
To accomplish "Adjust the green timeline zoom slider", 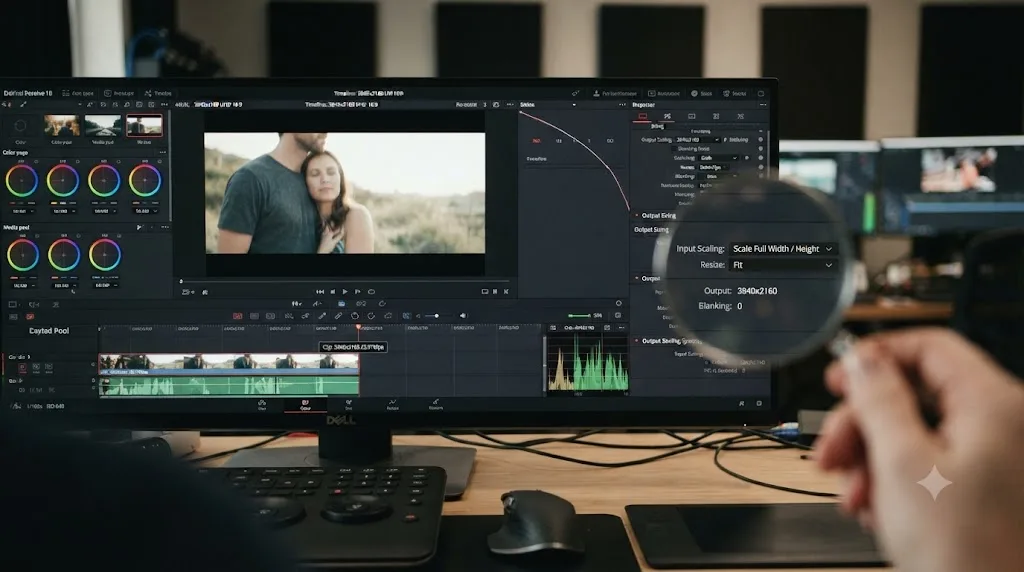I will [579, 316].
